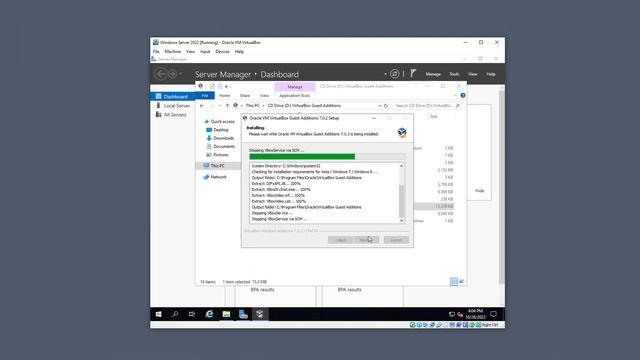Click File Explorer up-directory arrow
This screenshot has height=360, width=640.
click(227, 106)
